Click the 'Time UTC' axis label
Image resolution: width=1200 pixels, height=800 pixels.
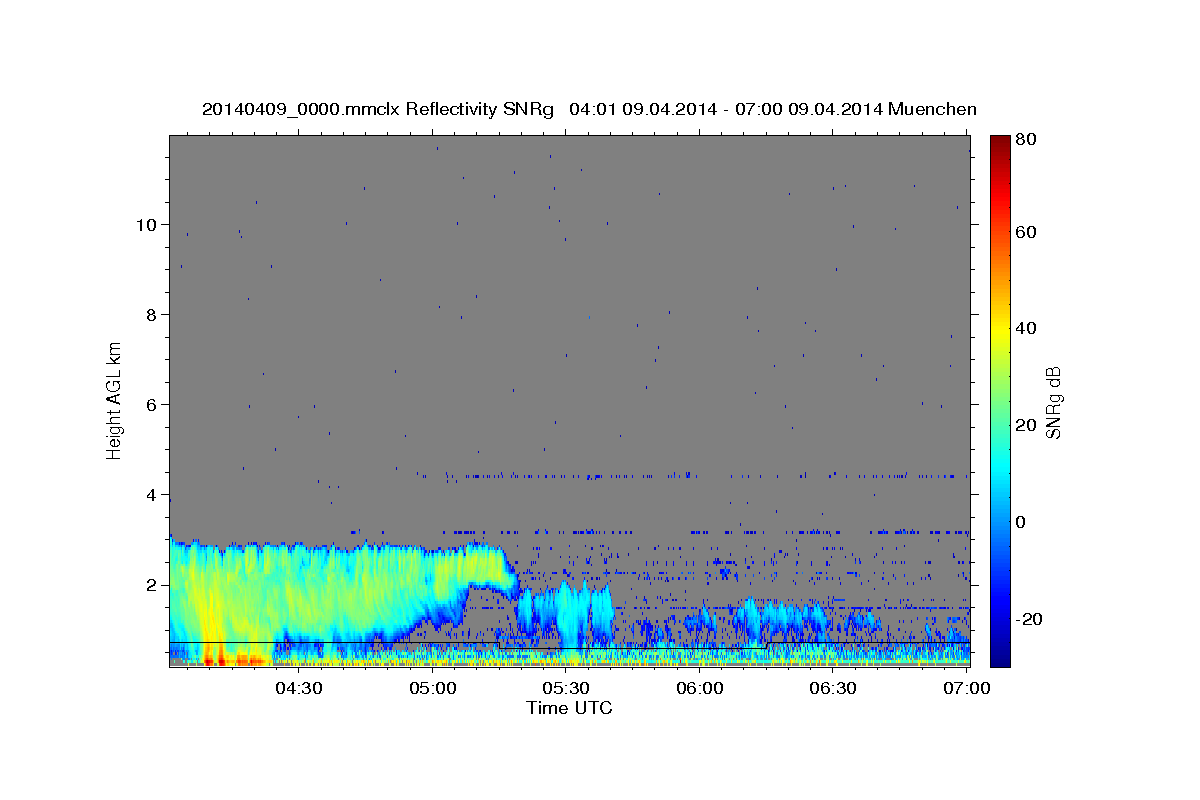[x=569, y=708]
